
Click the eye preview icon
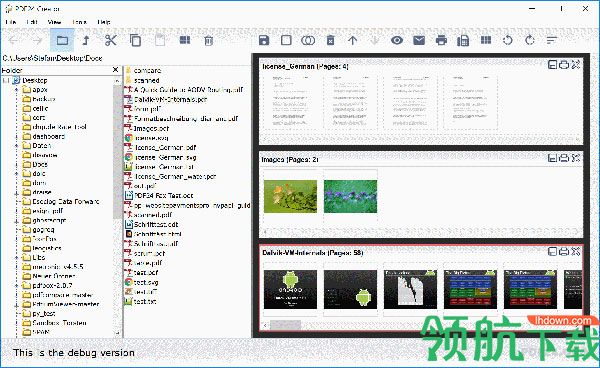tap(397, 40)
